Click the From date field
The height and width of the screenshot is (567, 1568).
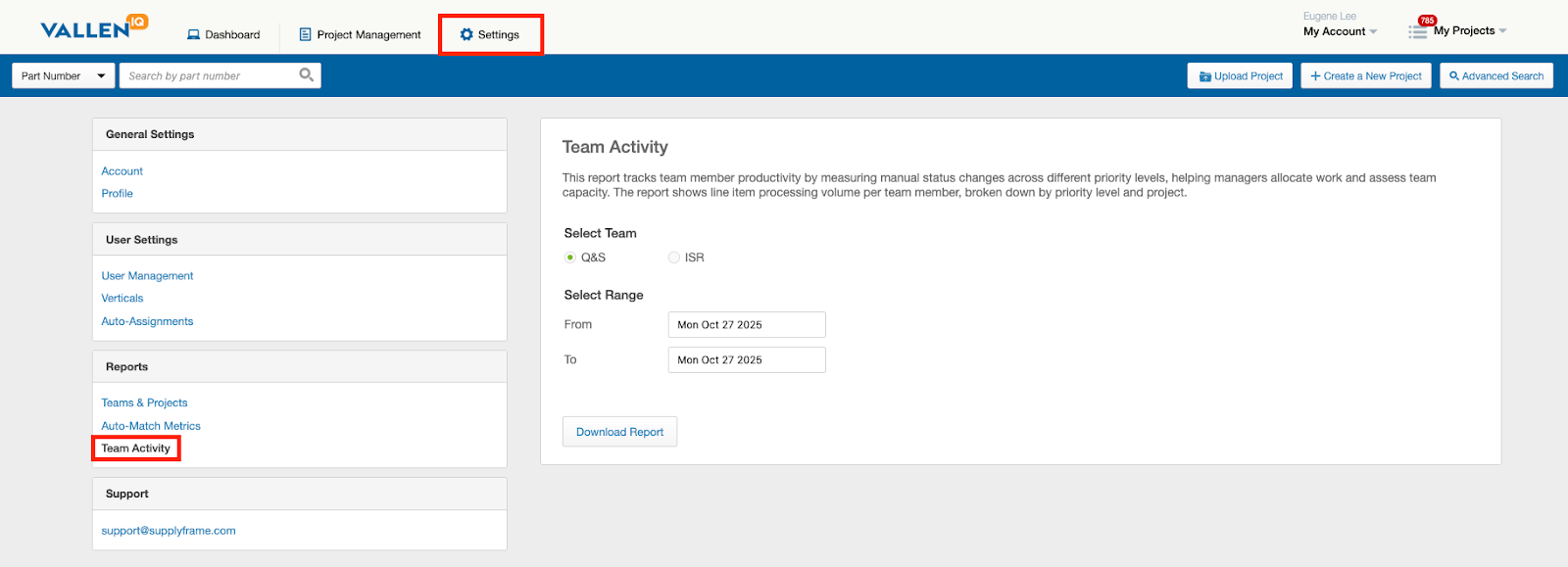coord(746,325)
